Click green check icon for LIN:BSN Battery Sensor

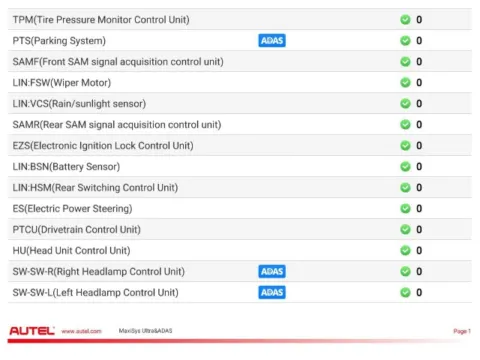click(x=405, y=167)
